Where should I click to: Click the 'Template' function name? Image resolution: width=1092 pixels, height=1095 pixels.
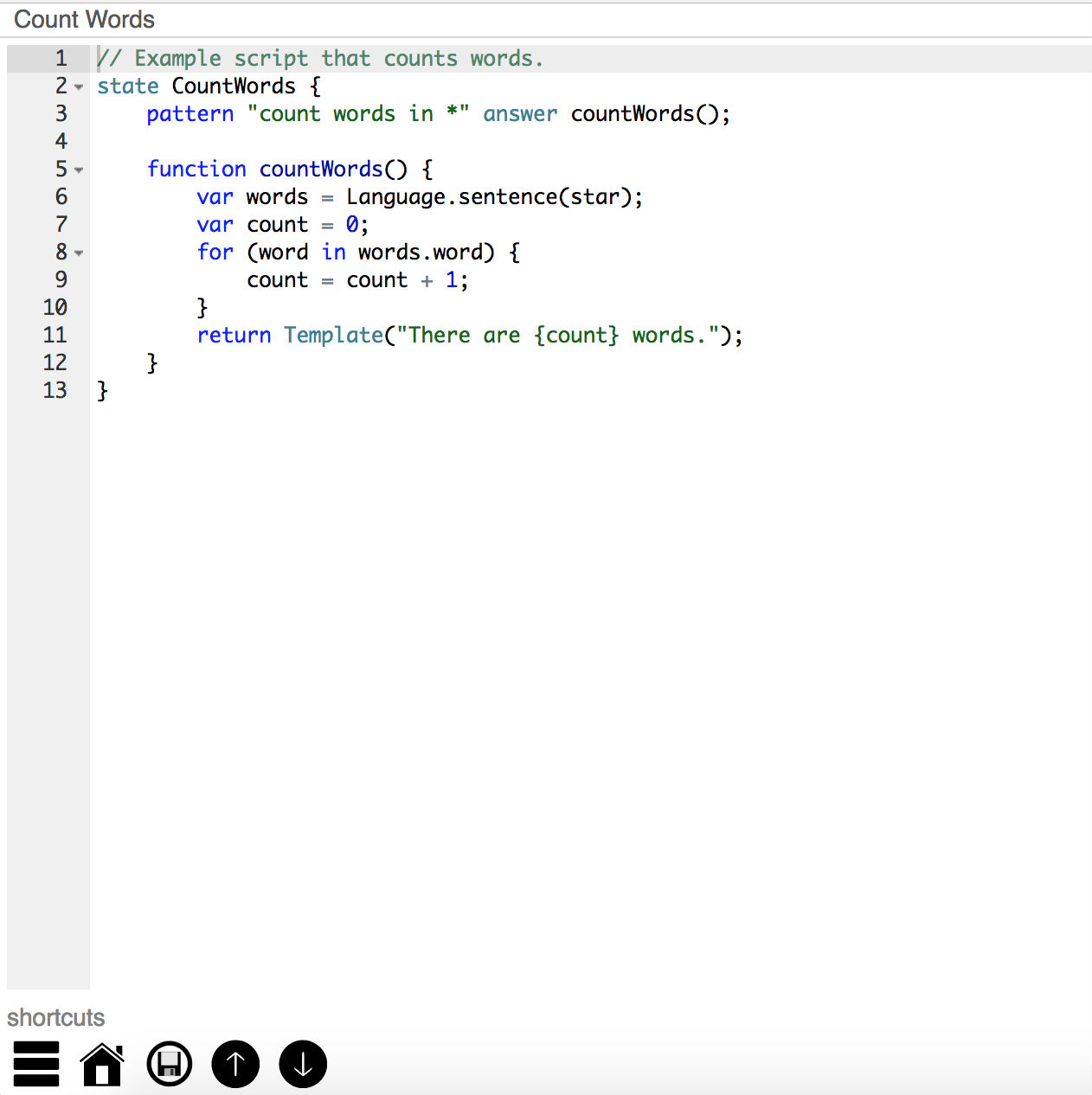tap(333, 335)
